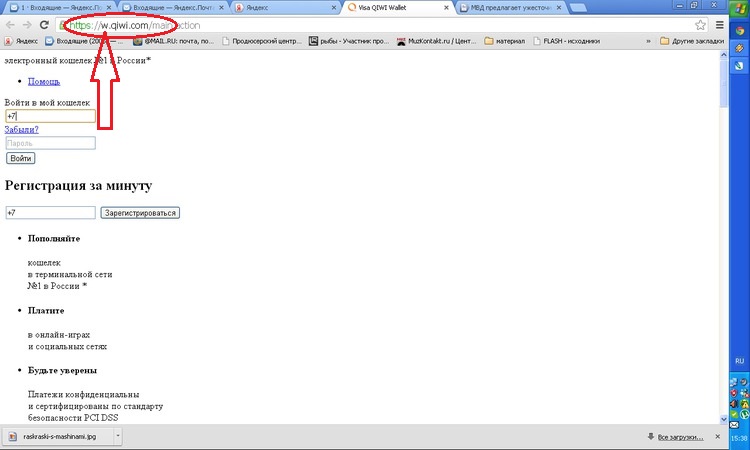Close the Яндекс tab

pos(334,8)
